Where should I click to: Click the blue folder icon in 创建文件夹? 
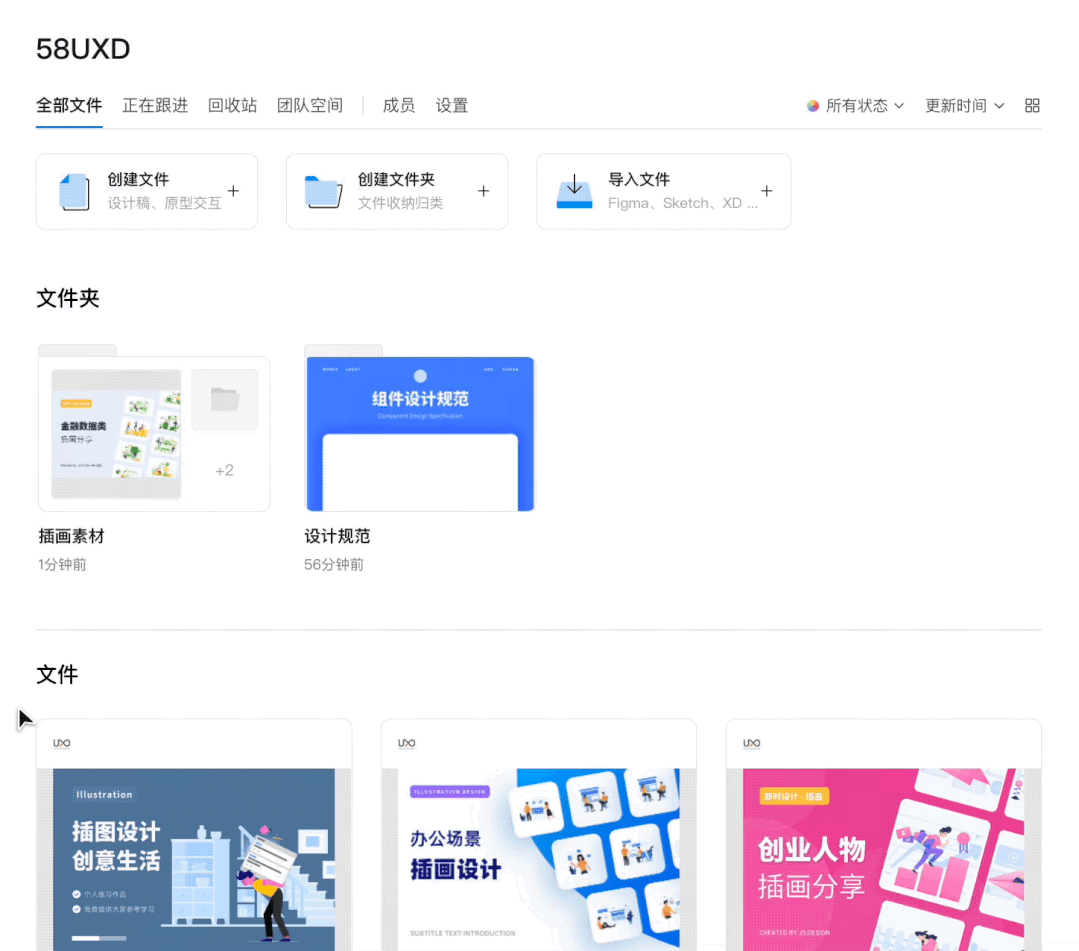click(323, 192)
